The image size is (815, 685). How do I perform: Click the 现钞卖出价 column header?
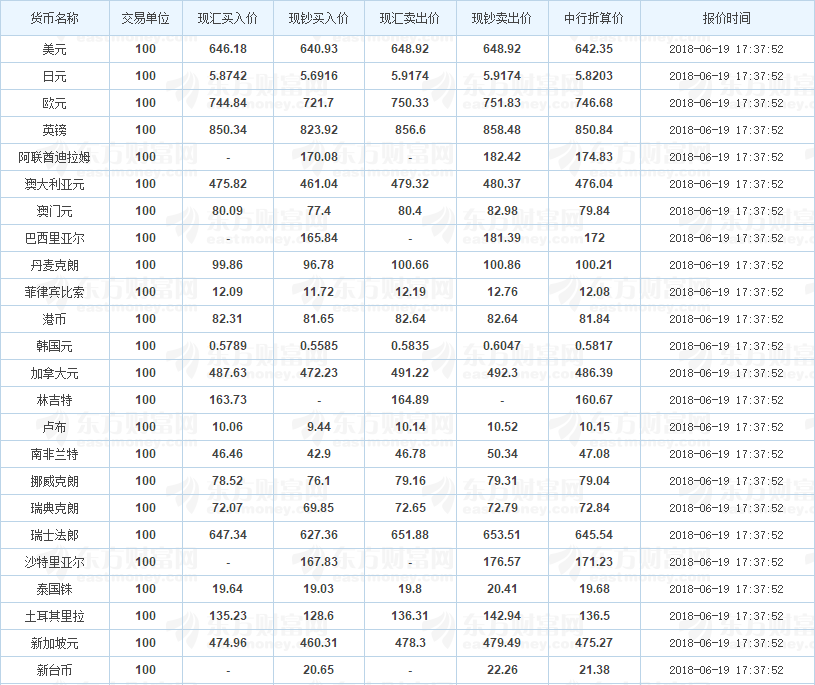pyautogui.click(x=502, y=18)
